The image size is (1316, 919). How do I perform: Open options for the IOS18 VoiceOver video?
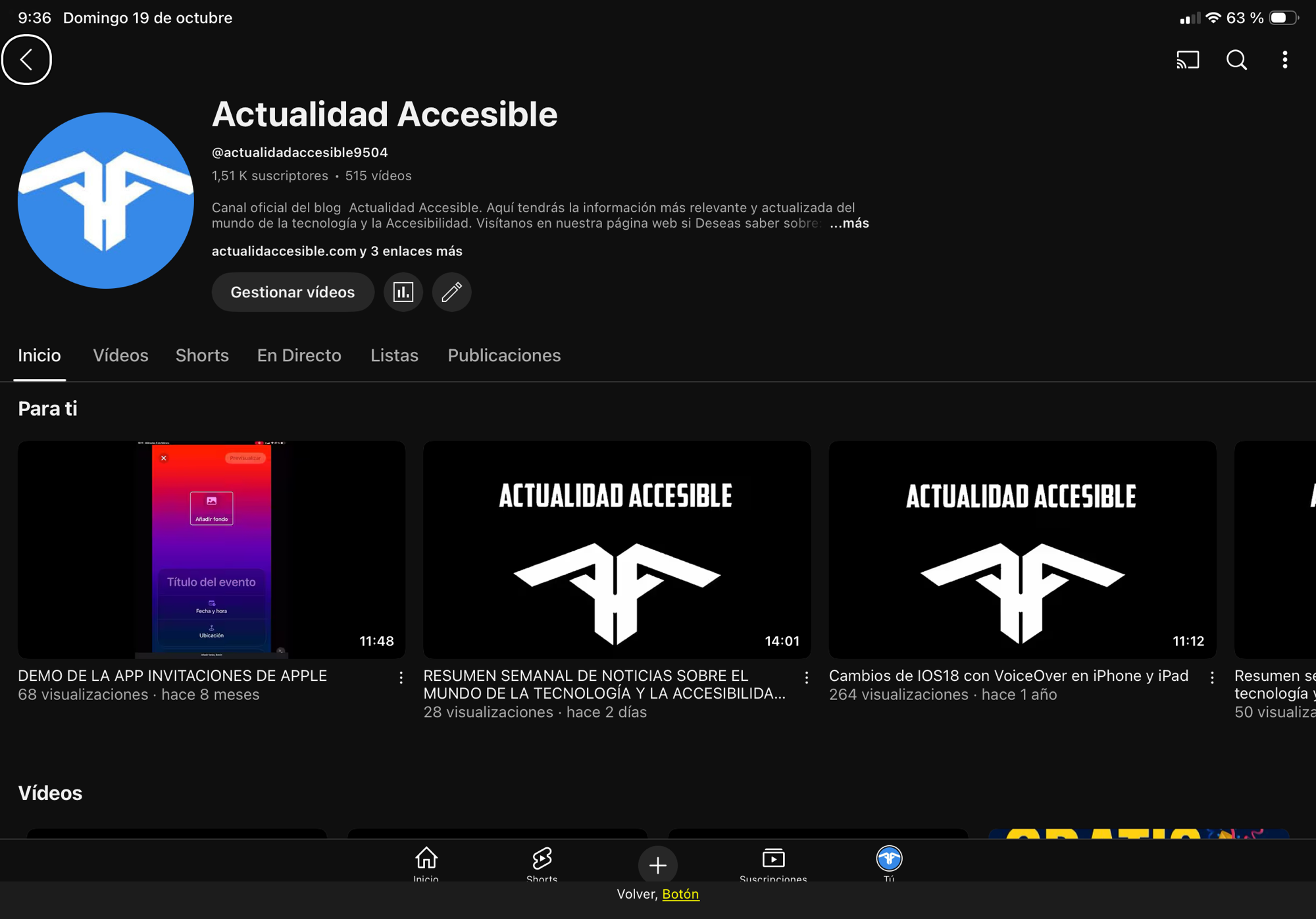point(1211,678)
